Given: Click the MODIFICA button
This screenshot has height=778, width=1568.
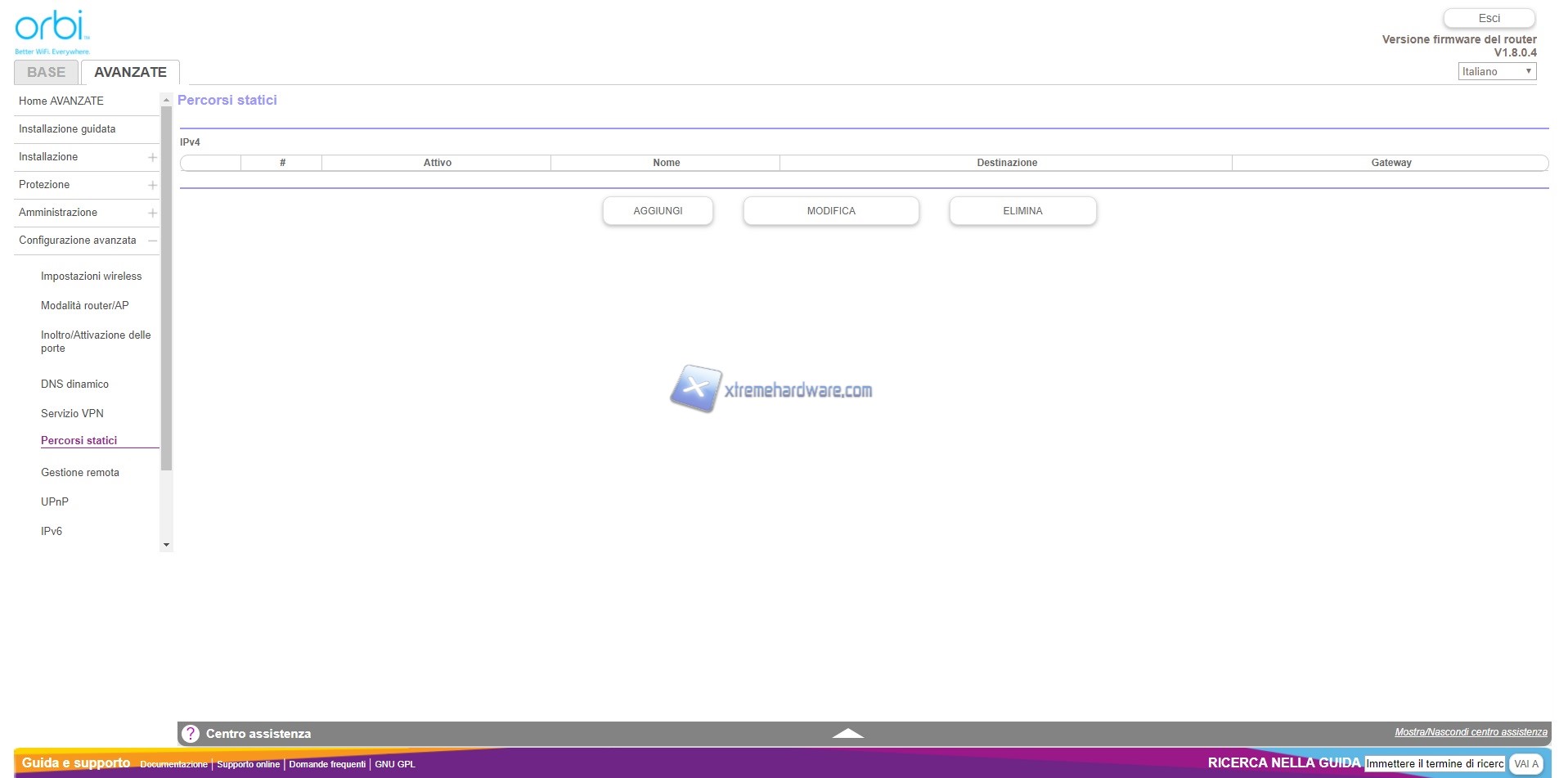Looking at the screenshot, I should pyautogui.click(x=830, y=211).
